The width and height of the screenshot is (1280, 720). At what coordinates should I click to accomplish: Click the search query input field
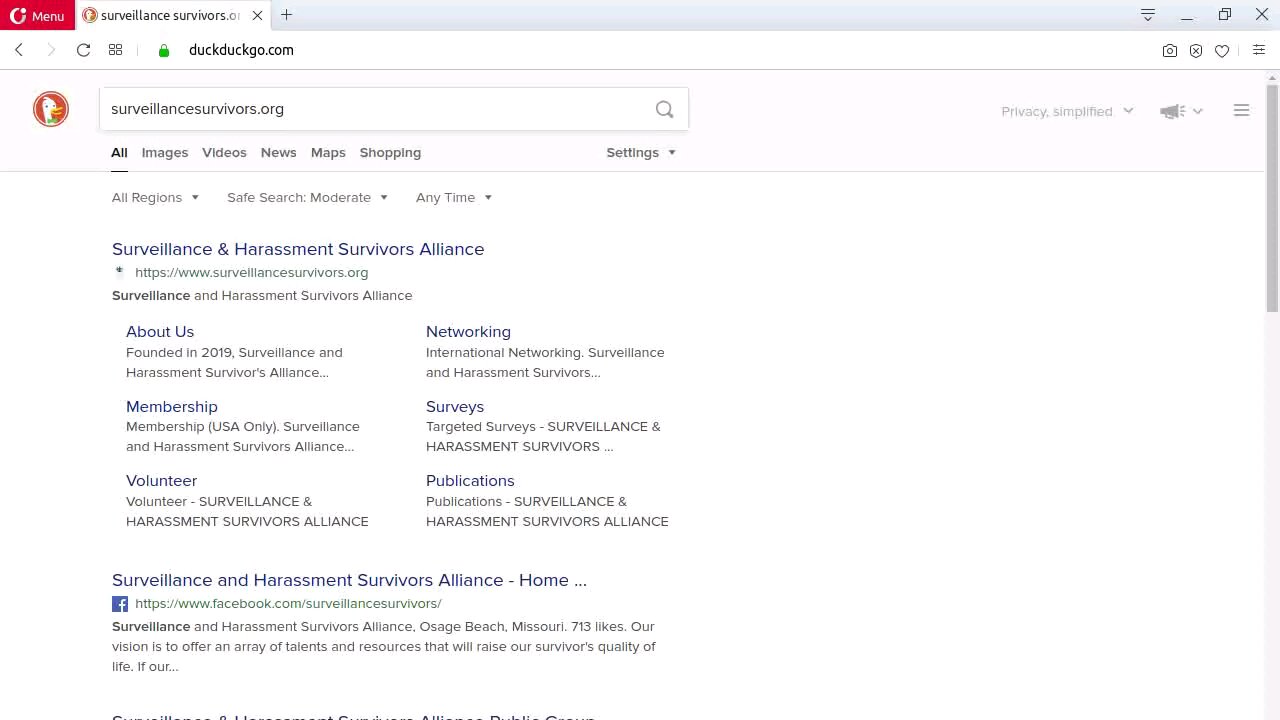[375, 109]
